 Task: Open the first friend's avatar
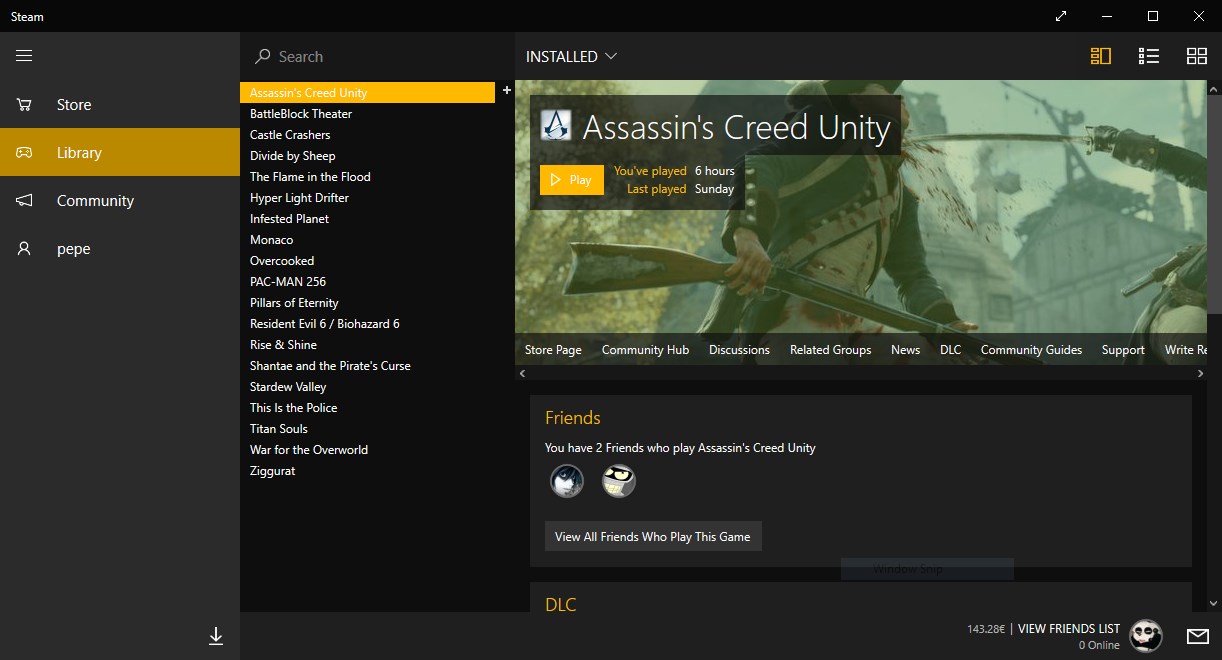click(x=567, y=481)
